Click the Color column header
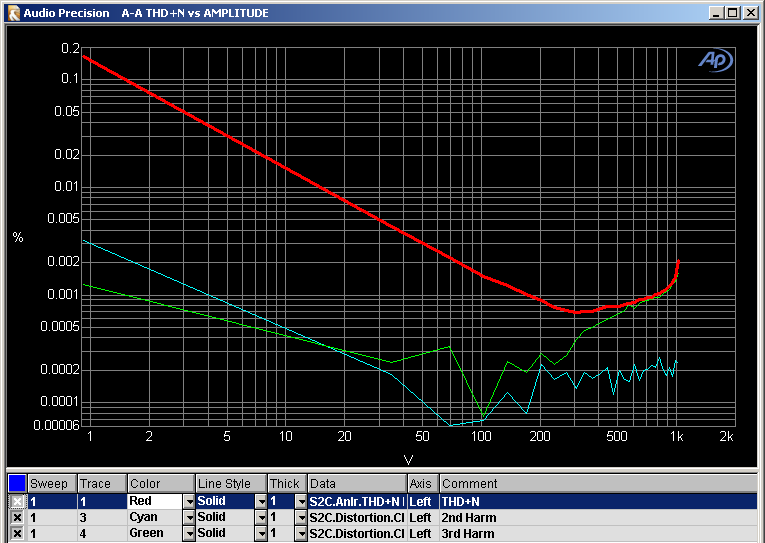Viewport: 765px width, 543px height. 161,483
